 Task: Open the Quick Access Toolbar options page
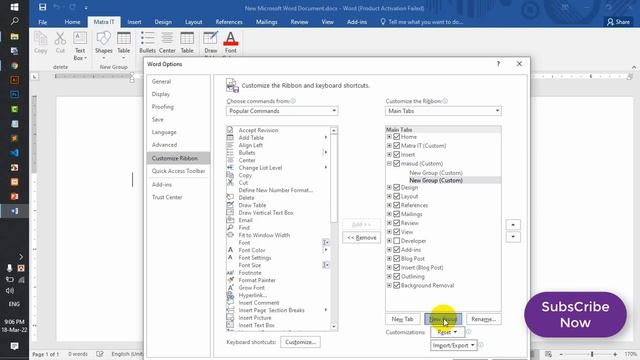[178, 171]
